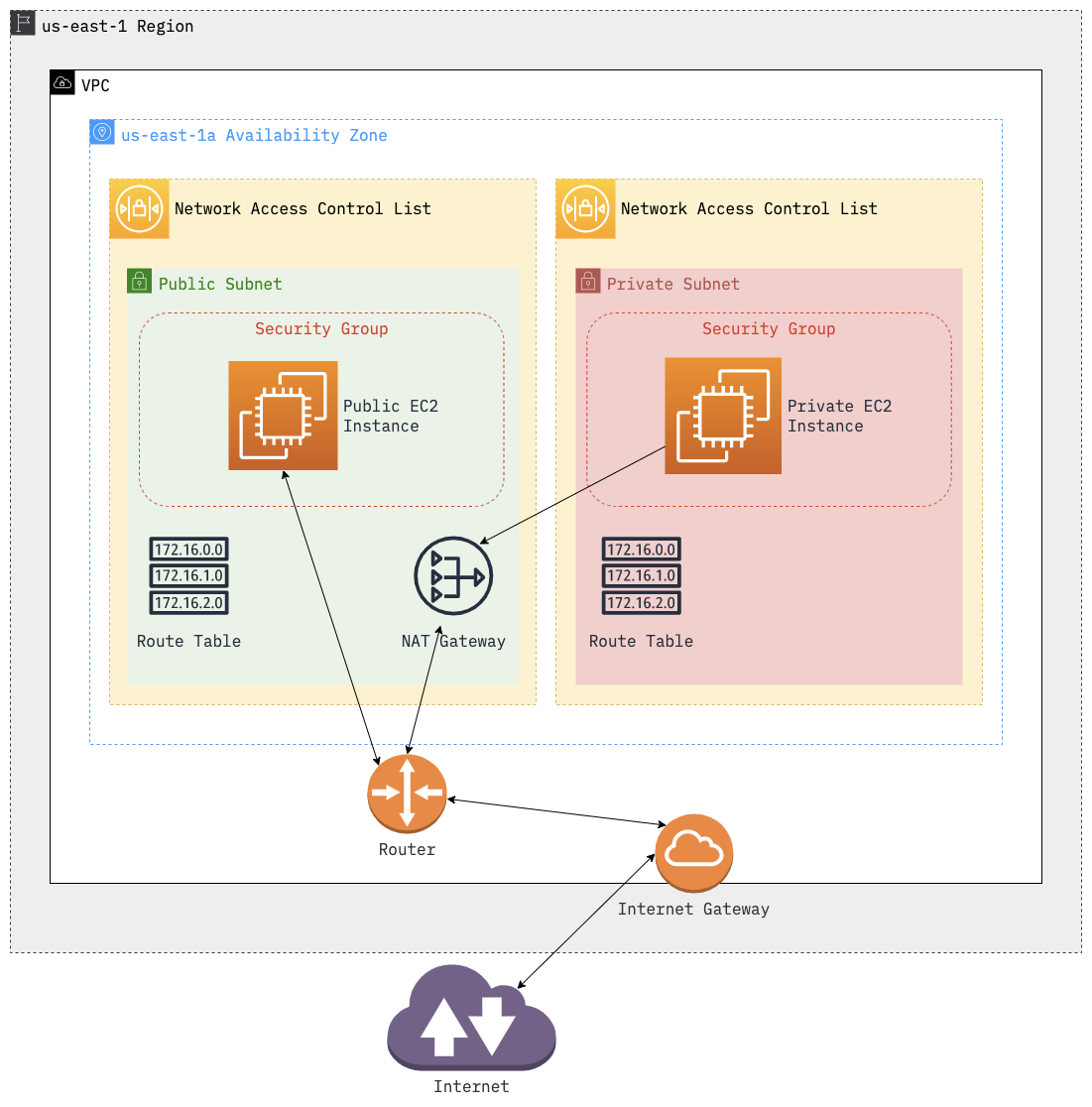The image size is (1092, 1107).
Task: Click the Availability Zone pin icon
Action: click(x=102, y=132)
